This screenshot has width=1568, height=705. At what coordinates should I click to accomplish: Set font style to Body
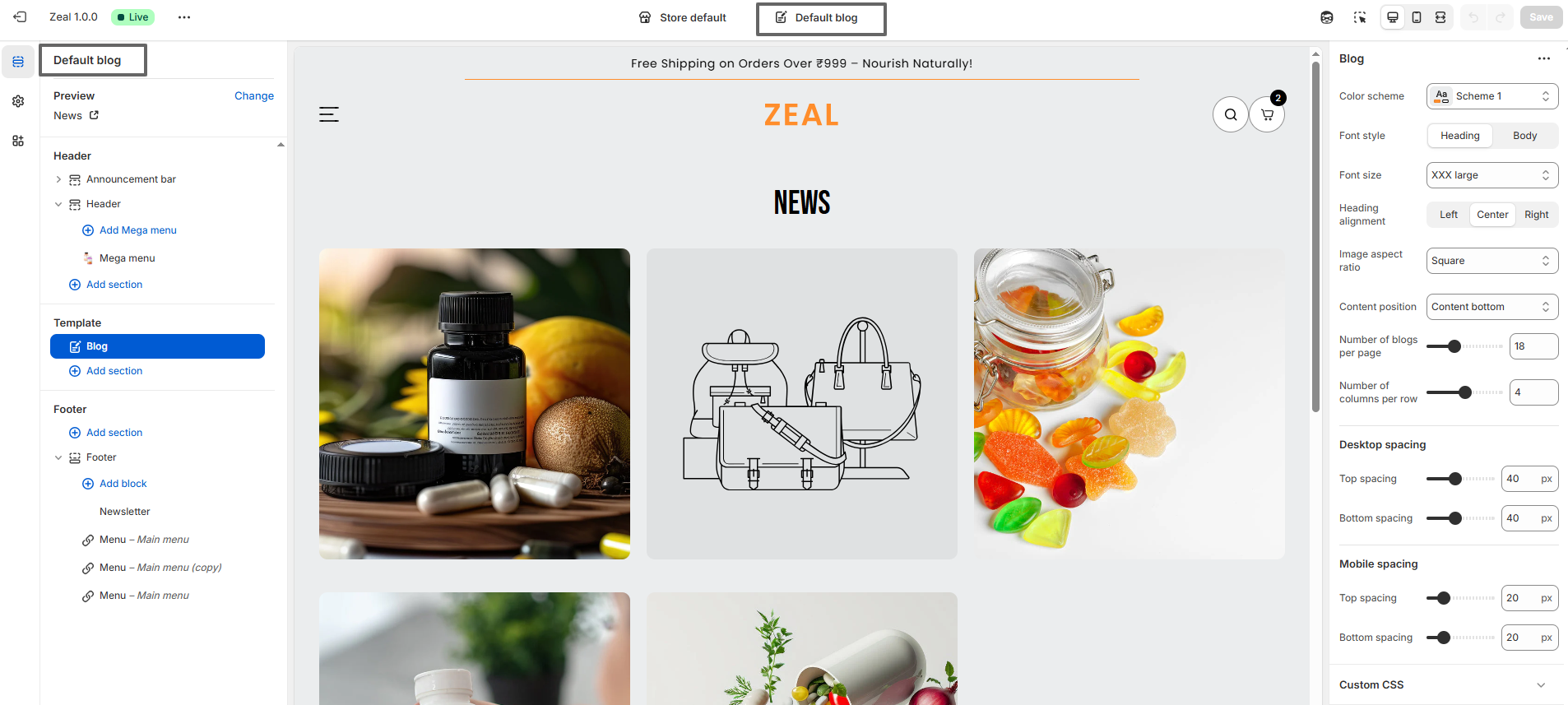1524,136
